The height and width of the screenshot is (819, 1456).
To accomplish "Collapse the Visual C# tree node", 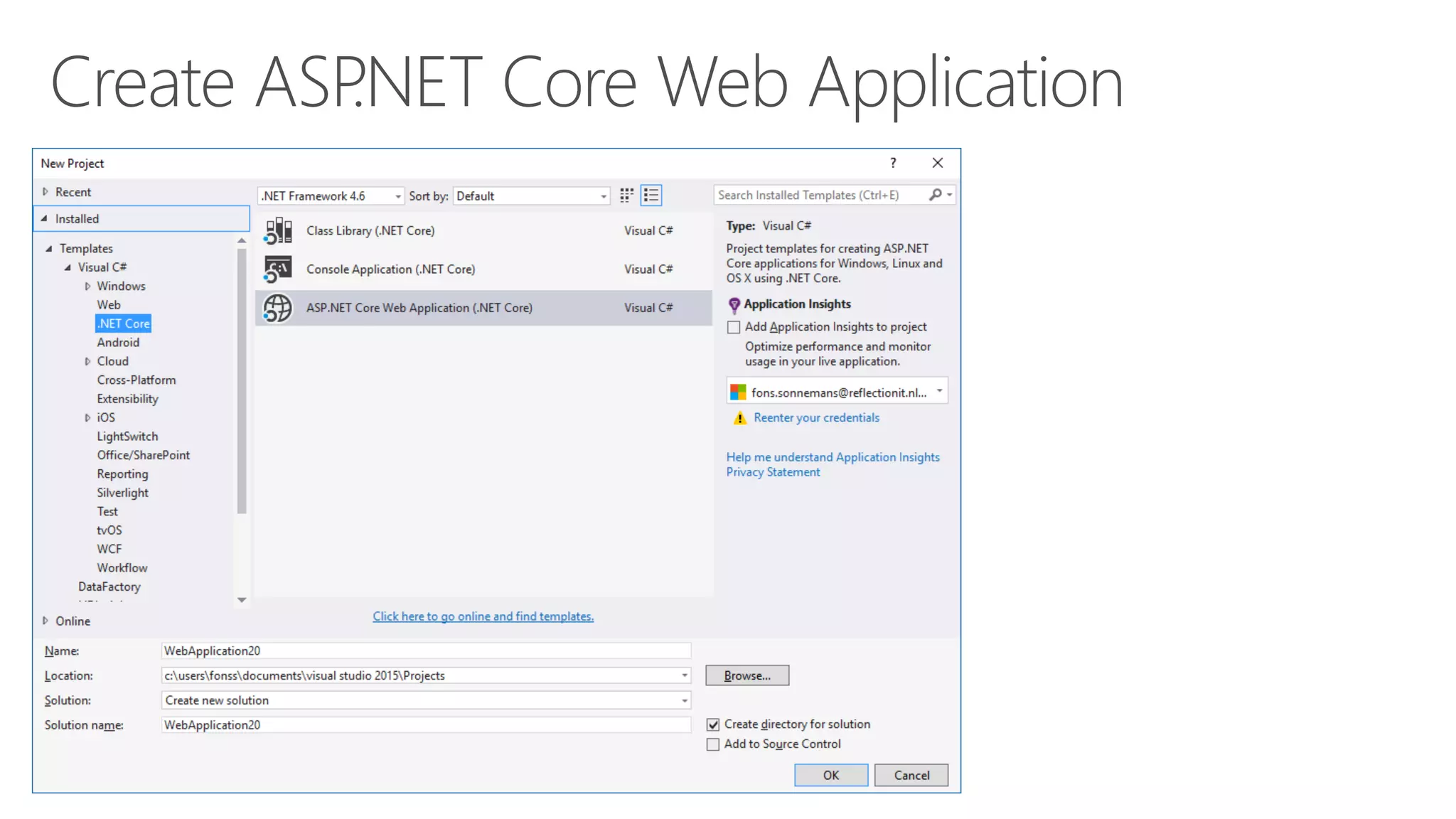I will tap(68, 267).
